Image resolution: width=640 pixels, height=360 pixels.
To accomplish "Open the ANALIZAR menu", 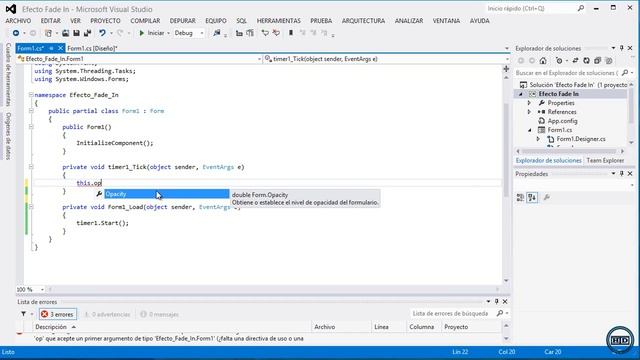I will [409, 21].
